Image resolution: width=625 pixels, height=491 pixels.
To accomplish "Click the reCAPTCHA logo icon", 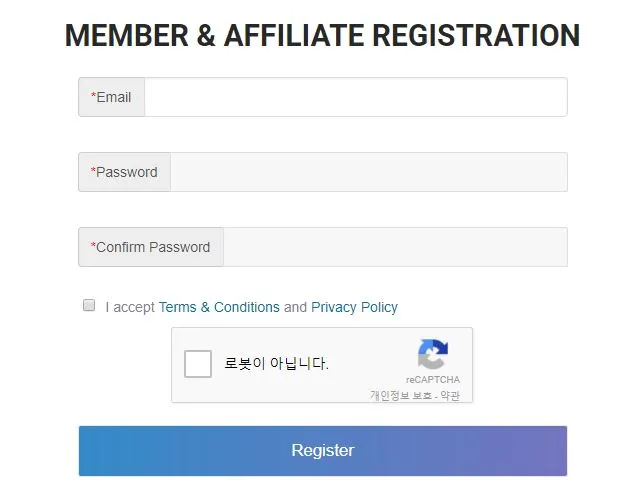I will (433, 354).
